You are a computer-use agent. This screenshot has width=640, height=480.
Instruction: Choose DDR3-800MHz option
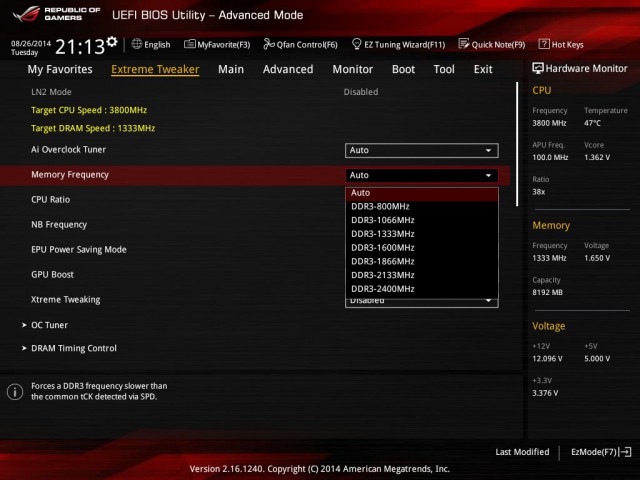point(422,207)
